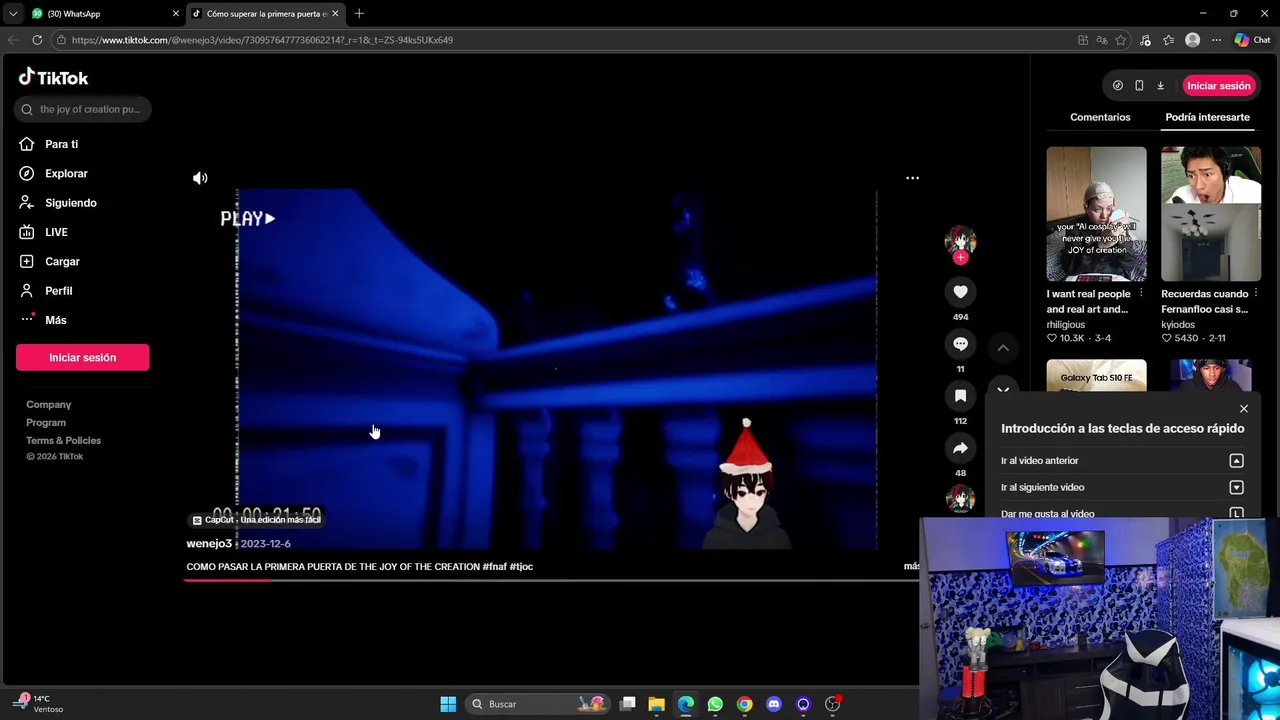
Task: Click the TikTok search field
Action: pyautogui.click(x=83, y=109)
